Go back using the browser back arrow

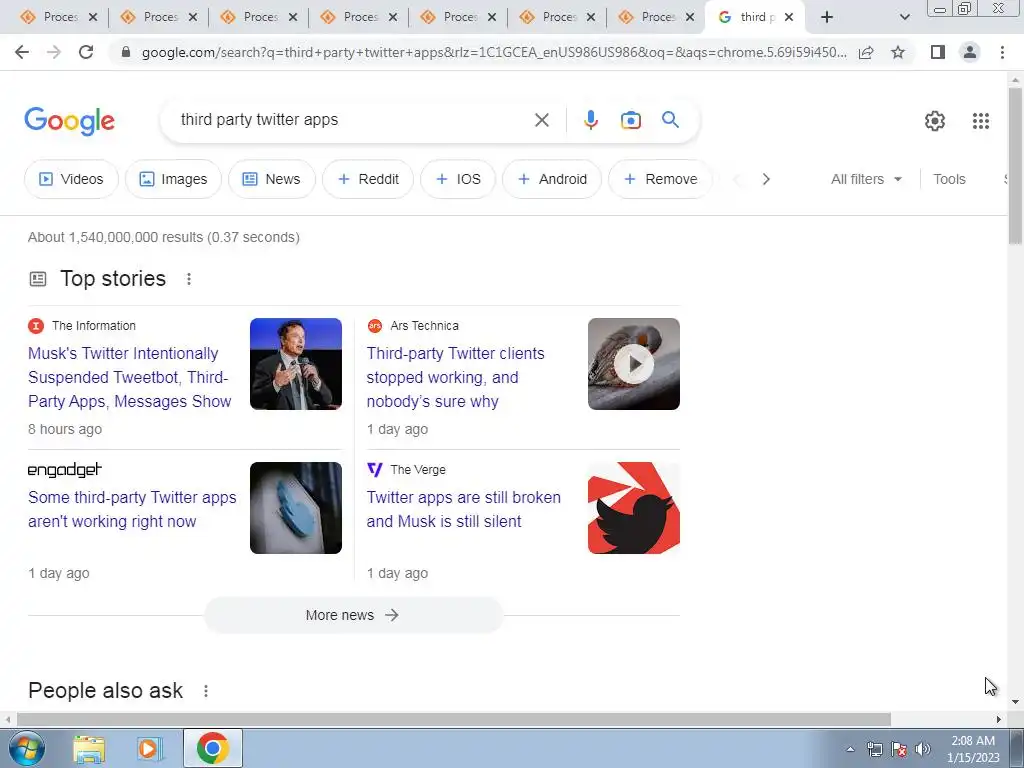[x=22, y=52]
